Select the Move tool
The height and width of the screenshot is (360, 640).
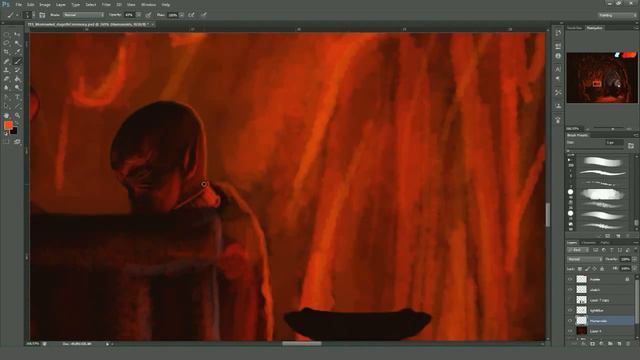17,34
